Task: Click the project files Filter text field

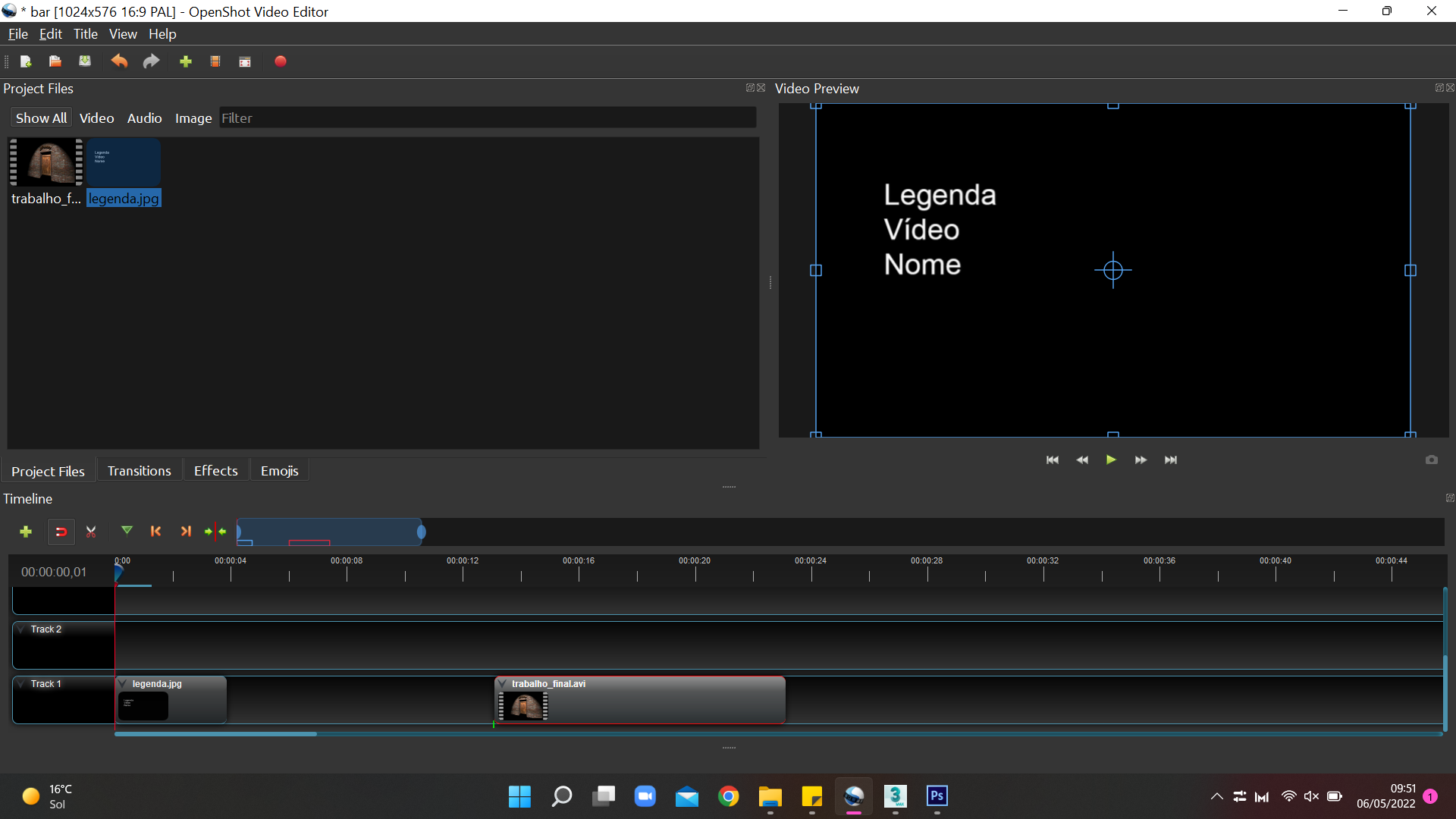Action: point(488,118)
